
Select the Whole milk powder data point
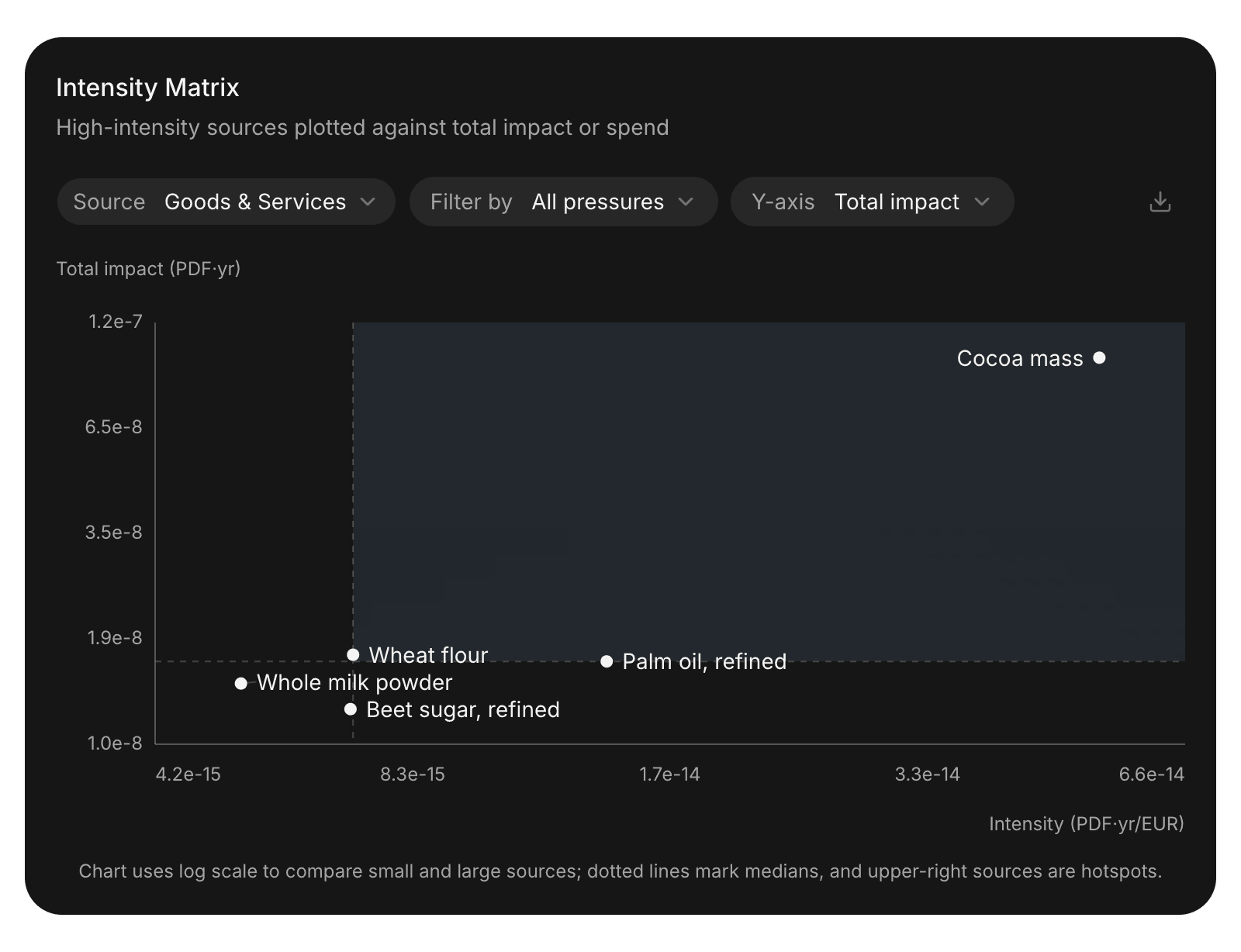241,683
